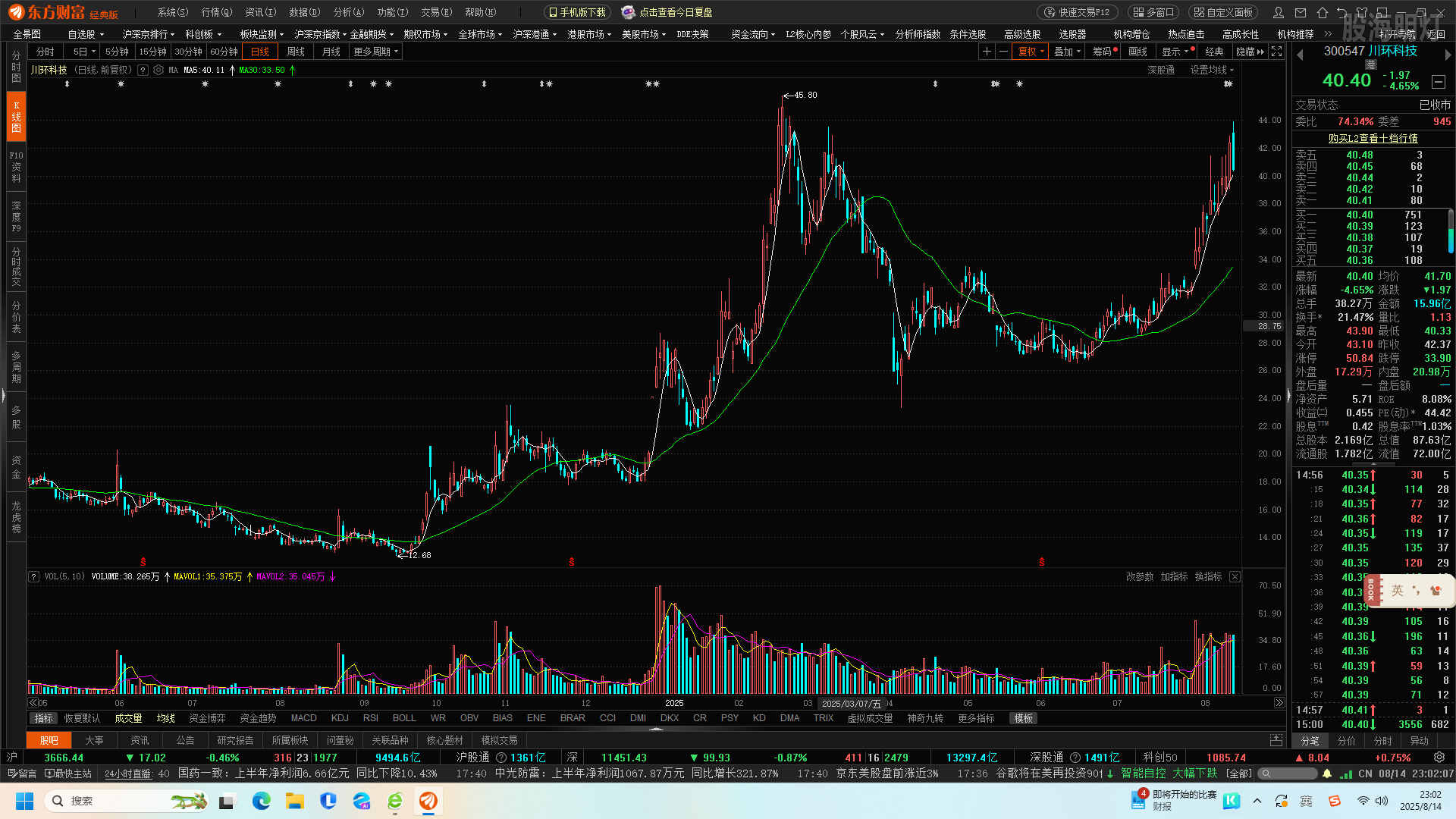1456x819 pixels.
Task: Open File Explorer in taskbar
Action: pyautogui.click(x=295, y=801)
